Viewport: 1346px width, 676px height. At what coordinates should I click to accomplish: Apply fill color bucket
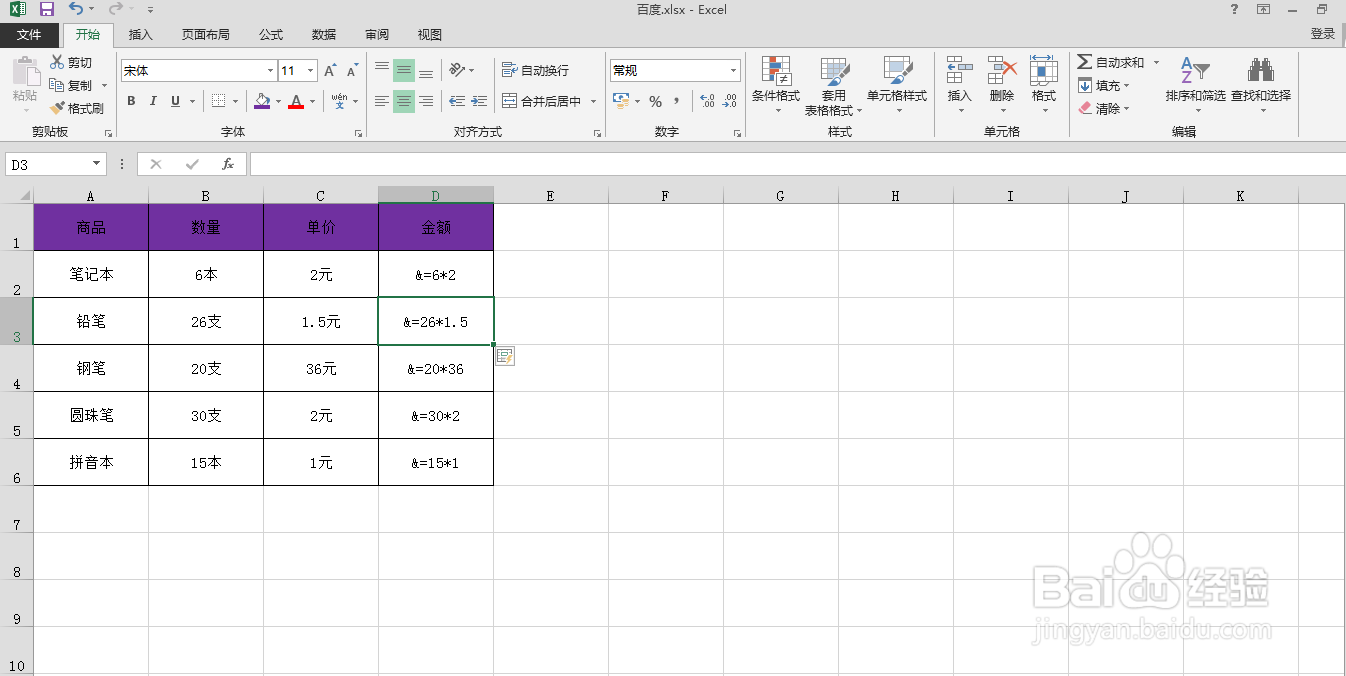262,101
